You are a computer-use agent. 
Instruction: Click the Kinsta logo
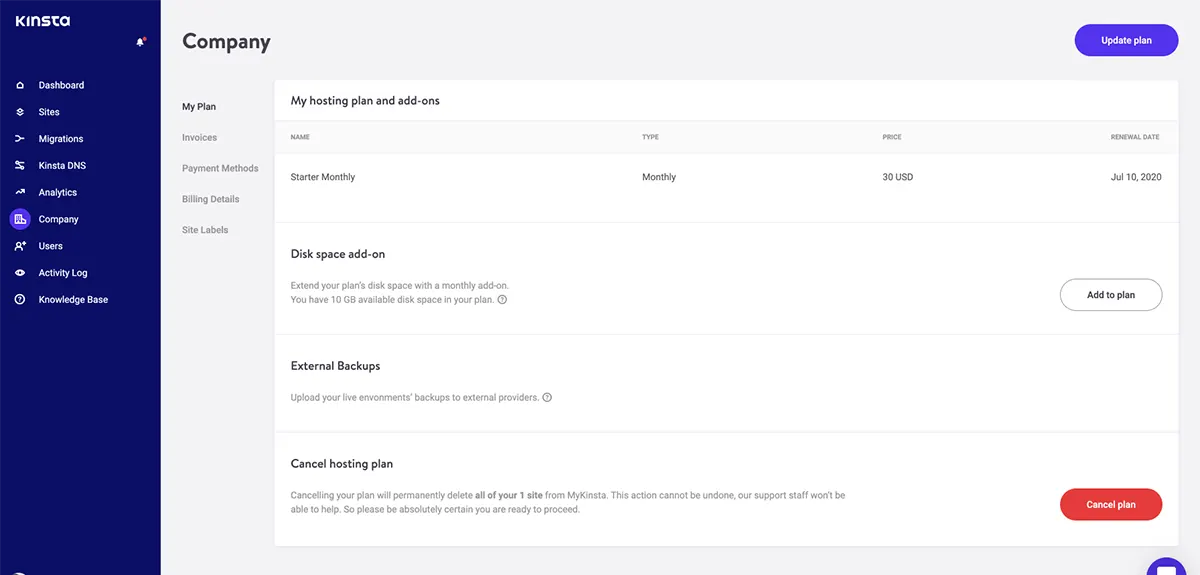click(x=42, y=20)
